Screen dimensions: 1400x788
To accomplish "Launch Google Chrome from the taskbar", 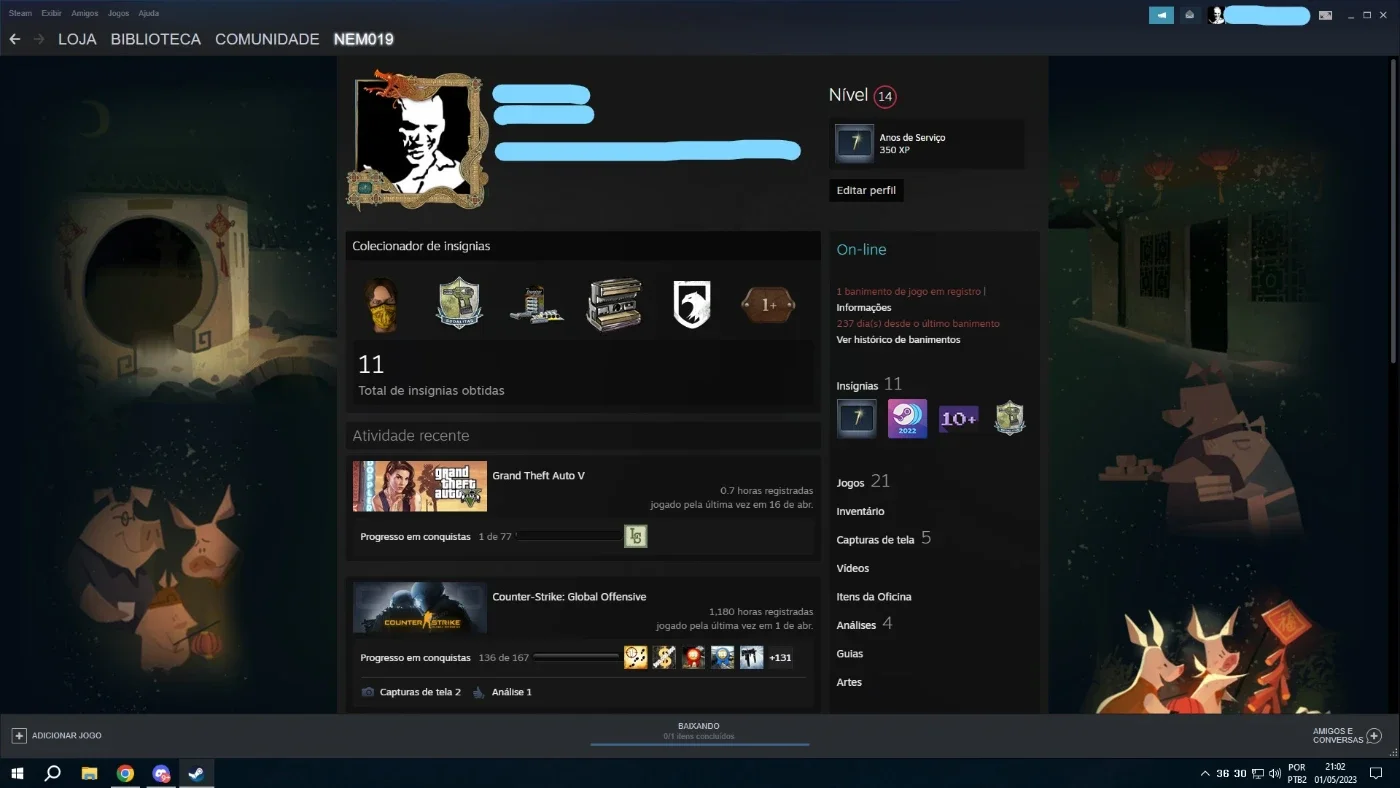I will tap(125, 773).
